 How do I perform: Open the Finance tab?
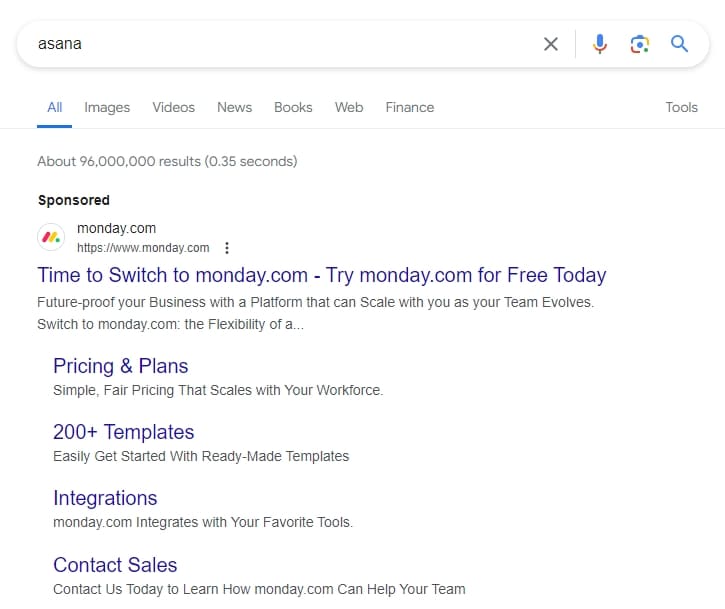pyautogui.click(x=410, y=107)
